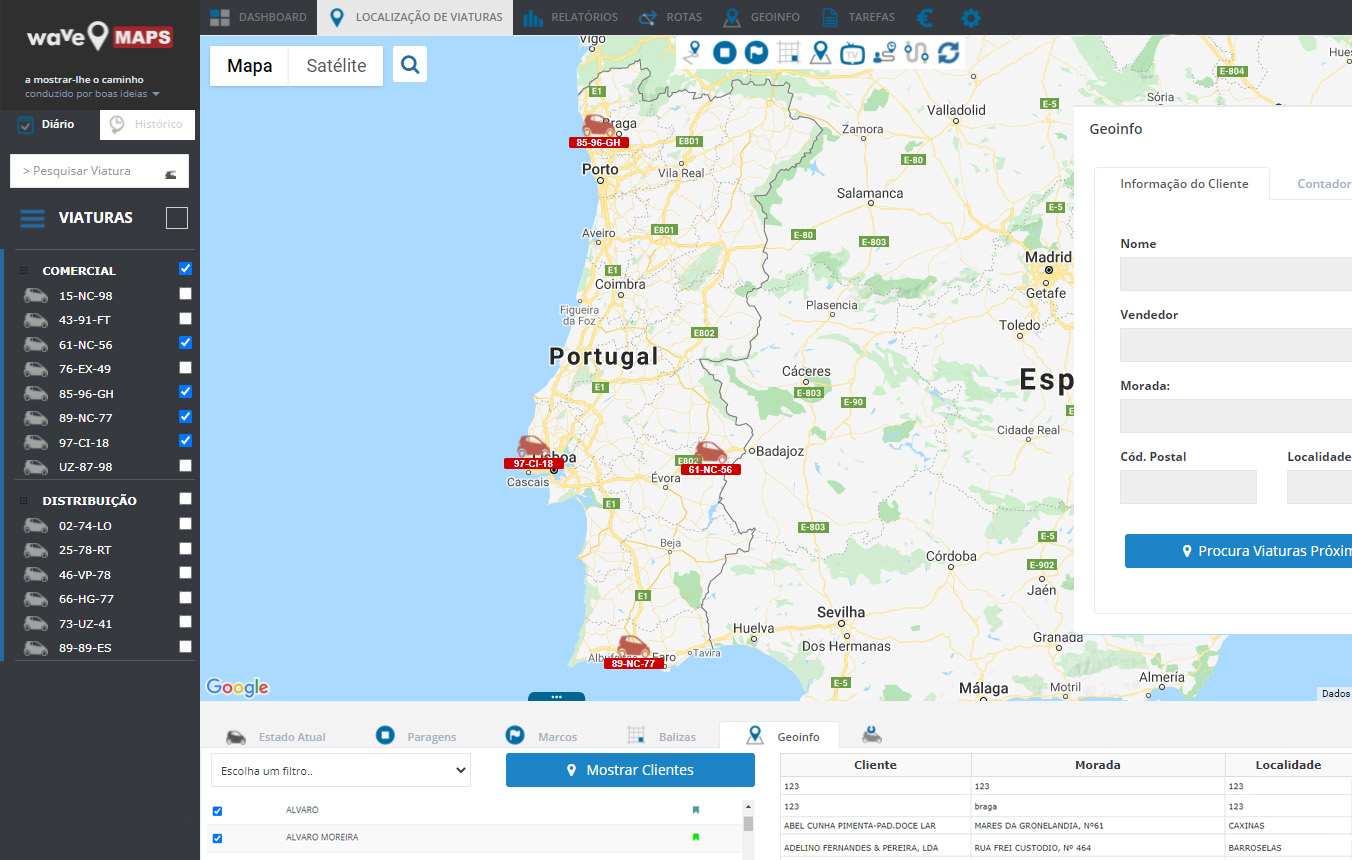The image size is (1352, 860).
Task: Click the TV icon in map toolbar
Action: (x=852, y=53)
